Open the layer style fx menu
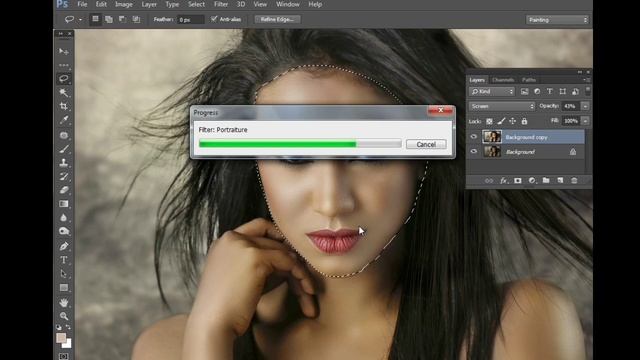The image size is (640, 360). click(503, 181)
